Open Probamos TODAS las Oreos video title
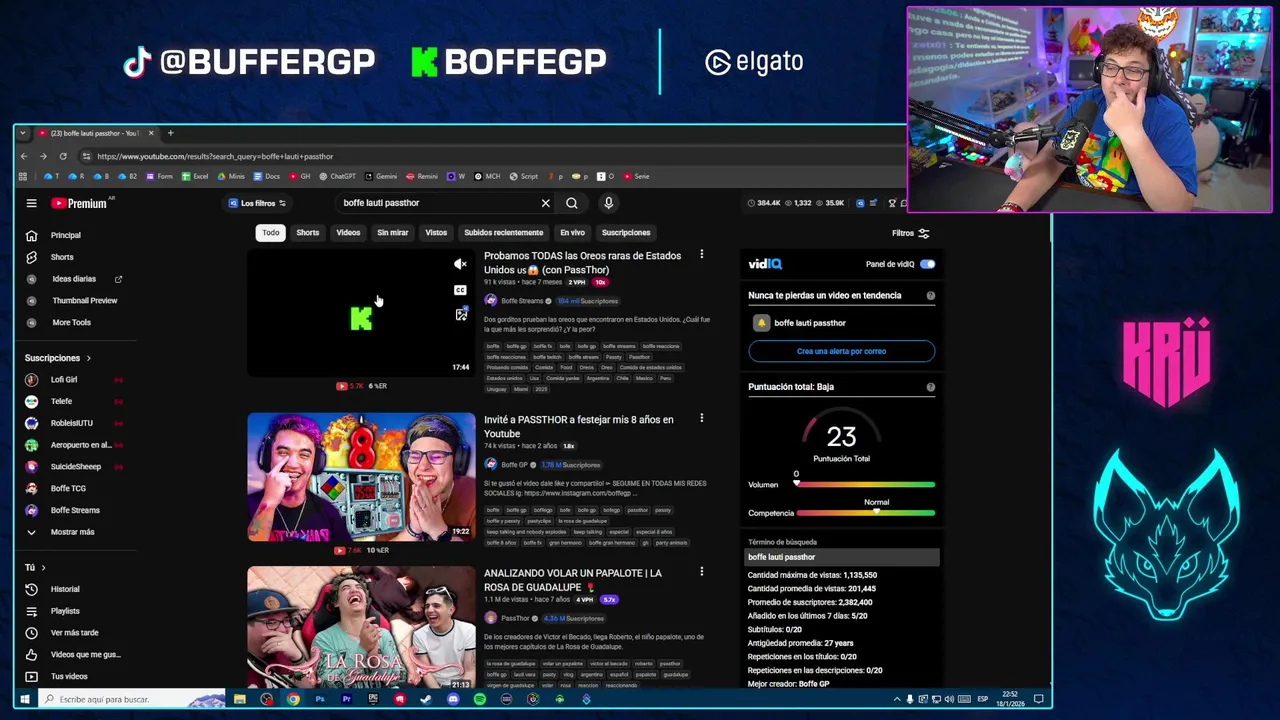 [x=582, y=263]
